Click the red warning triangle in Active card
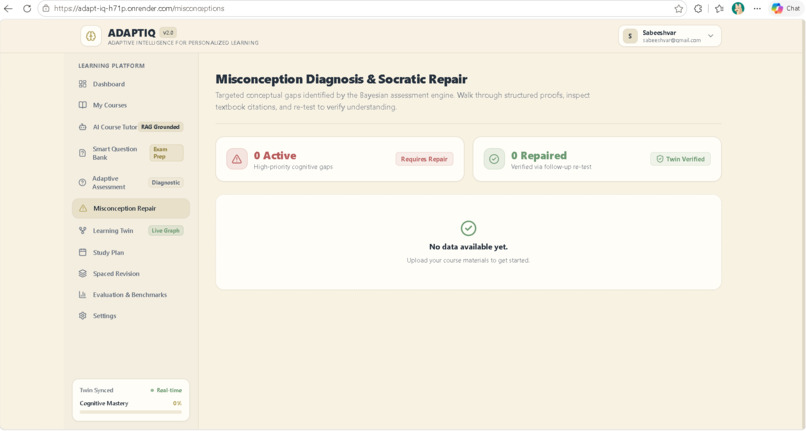The width and height of the screenshot is (806, 431). point(237,159)
